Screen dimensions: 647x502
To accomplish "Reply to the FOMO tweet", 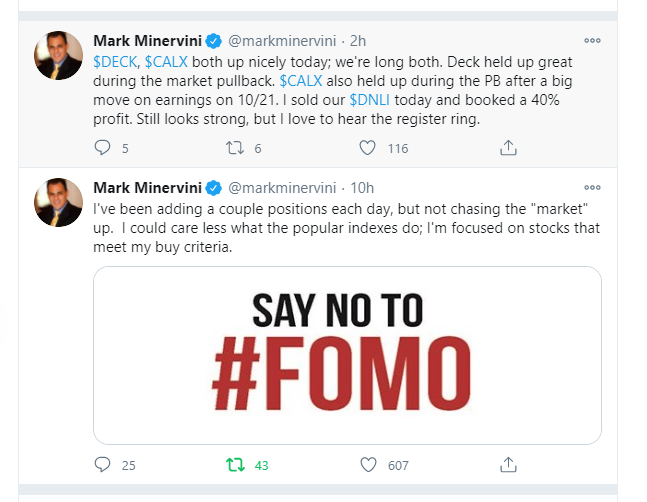I will 101,465.
